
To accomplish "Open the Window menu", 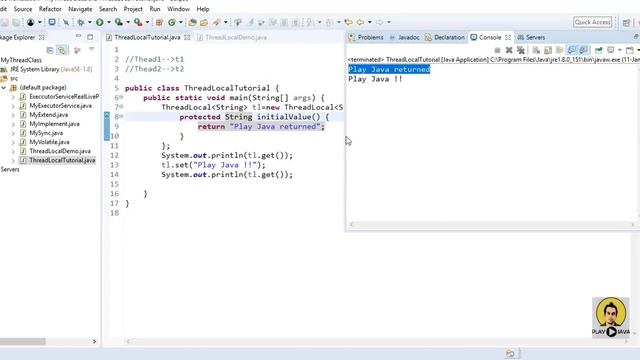I will pos(178,9).
